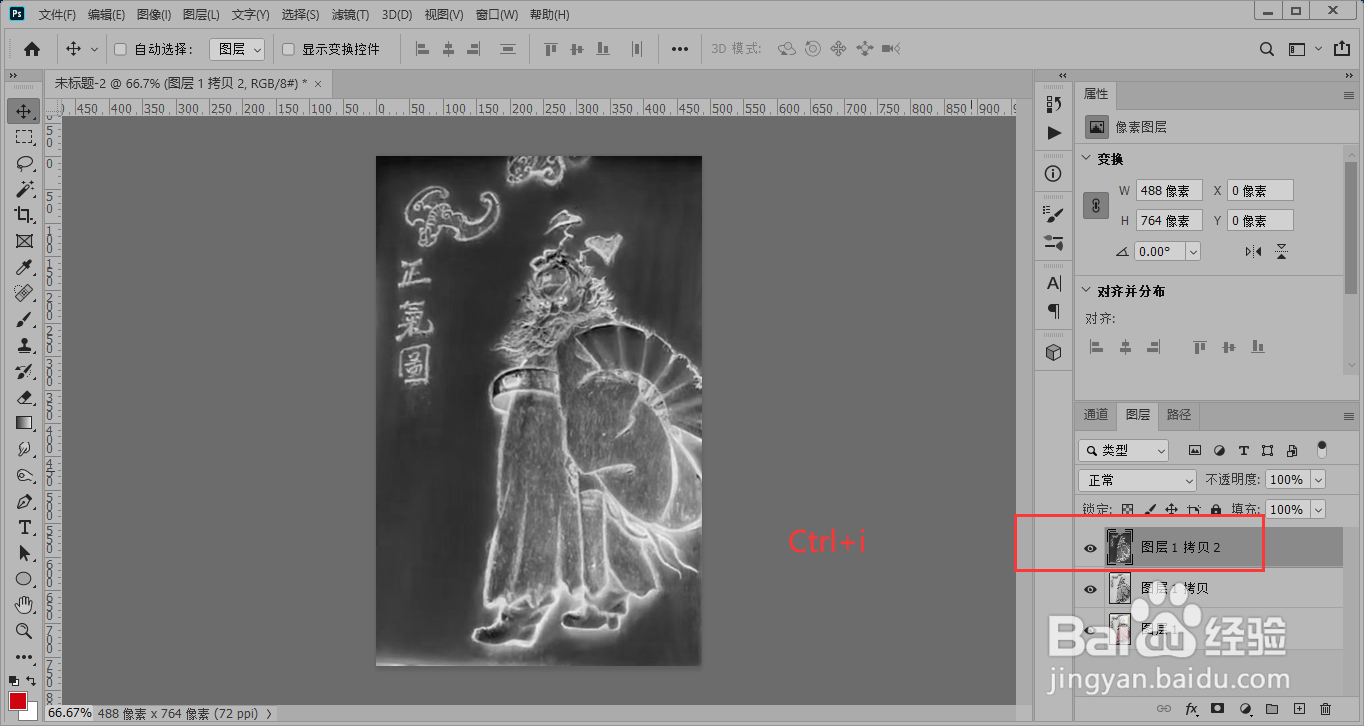Open new adjustment layer menu icon

tap(1245, 709)
